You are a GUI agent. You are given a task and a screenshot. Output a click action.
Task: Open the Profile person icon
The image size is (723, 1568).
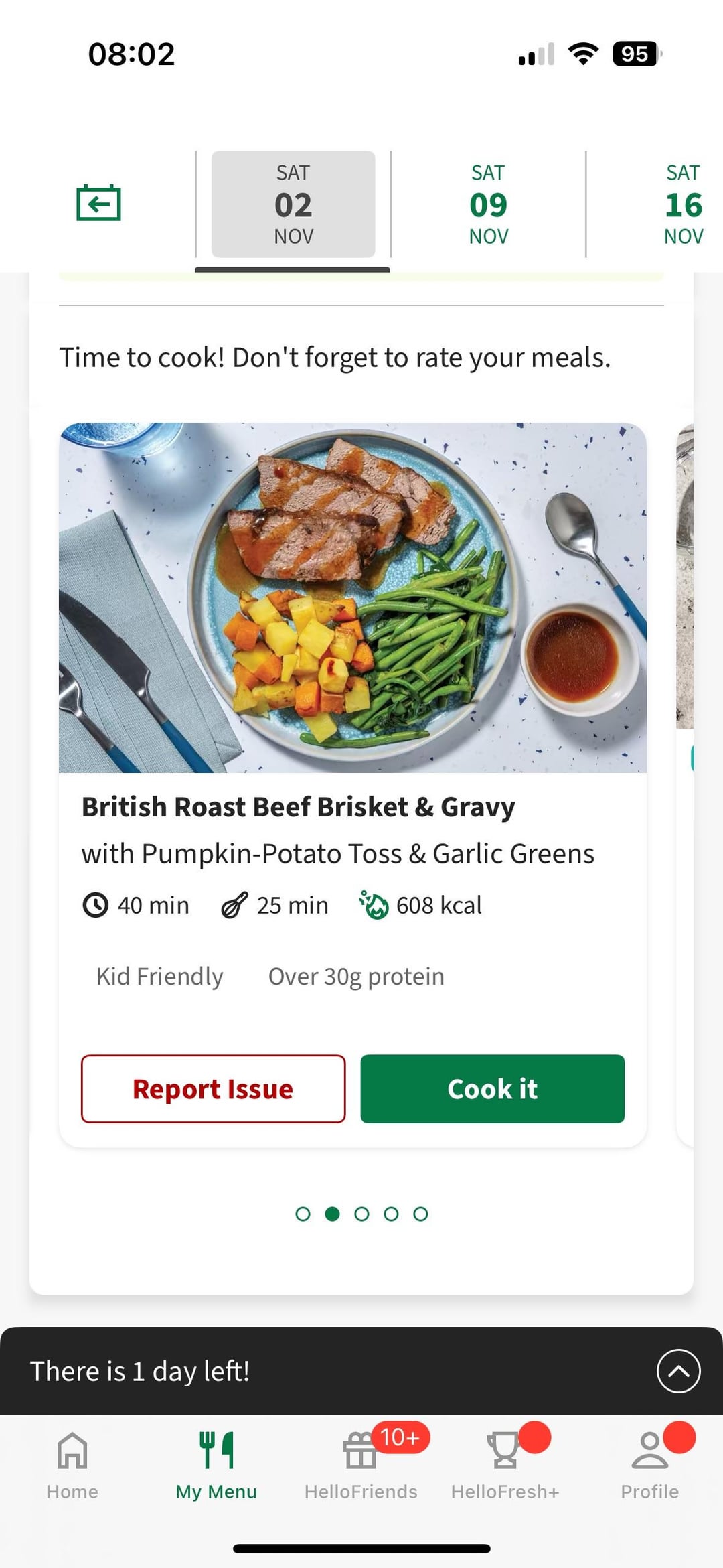pos(649,1449)
